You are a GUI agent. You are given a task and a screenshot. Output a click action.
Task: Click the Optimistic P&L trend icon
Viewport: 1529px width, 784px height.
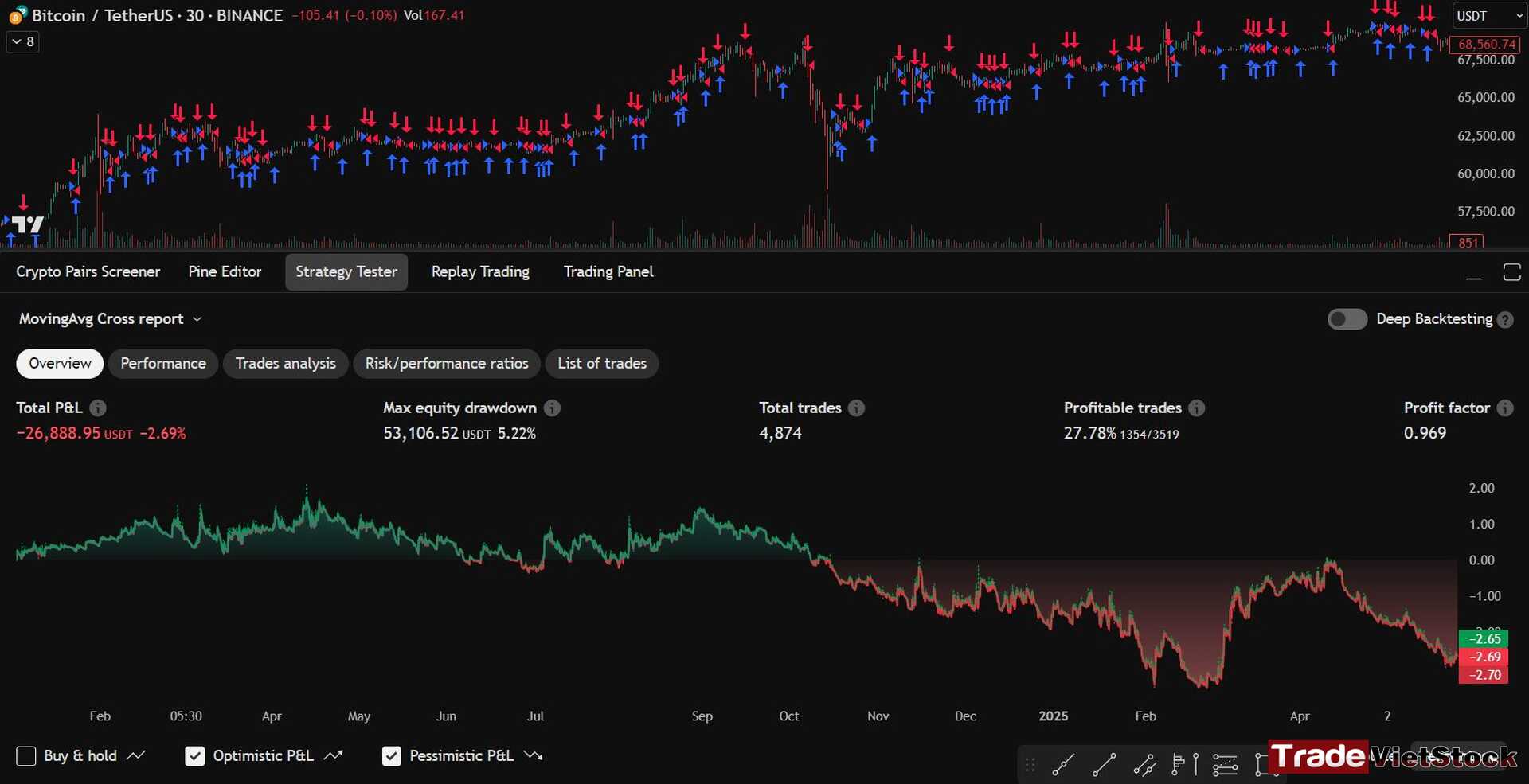point(334,755)
